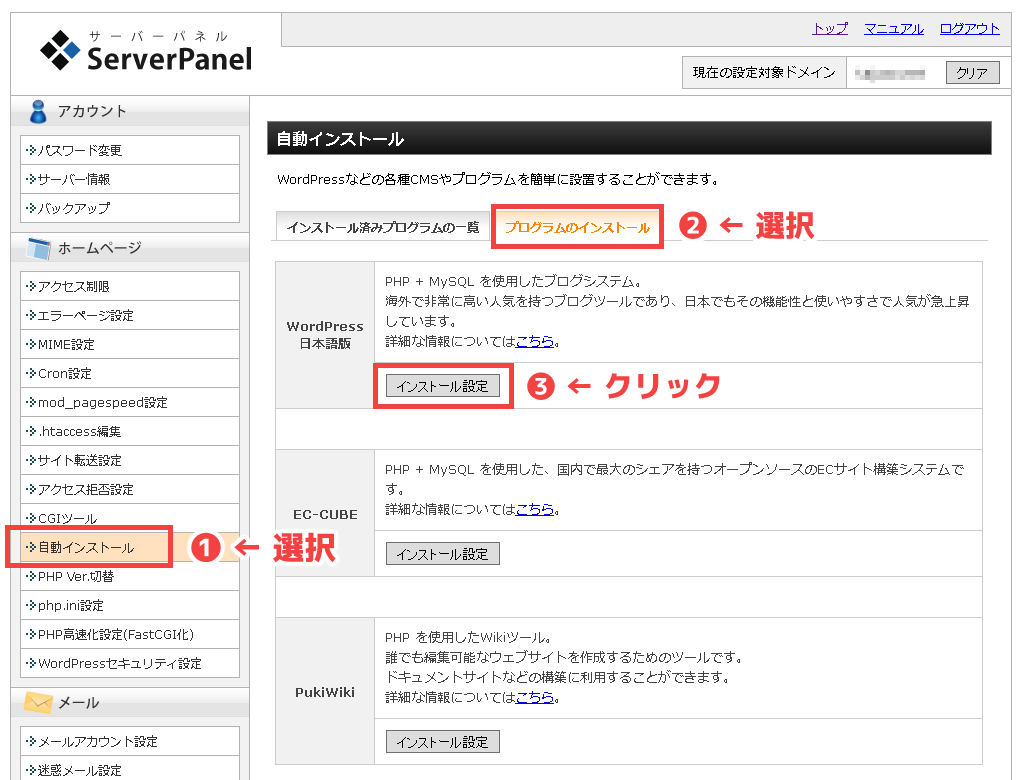Viewport: 1025px width, 780px height.
Task: Open 迷惑メール設定 in the sidebar
Action: coord(130,770)
